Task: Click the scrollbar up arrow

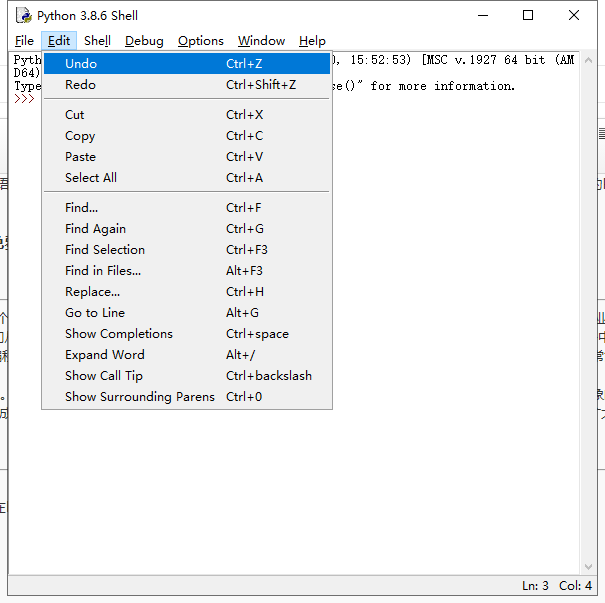Action: tap(588, 60)
